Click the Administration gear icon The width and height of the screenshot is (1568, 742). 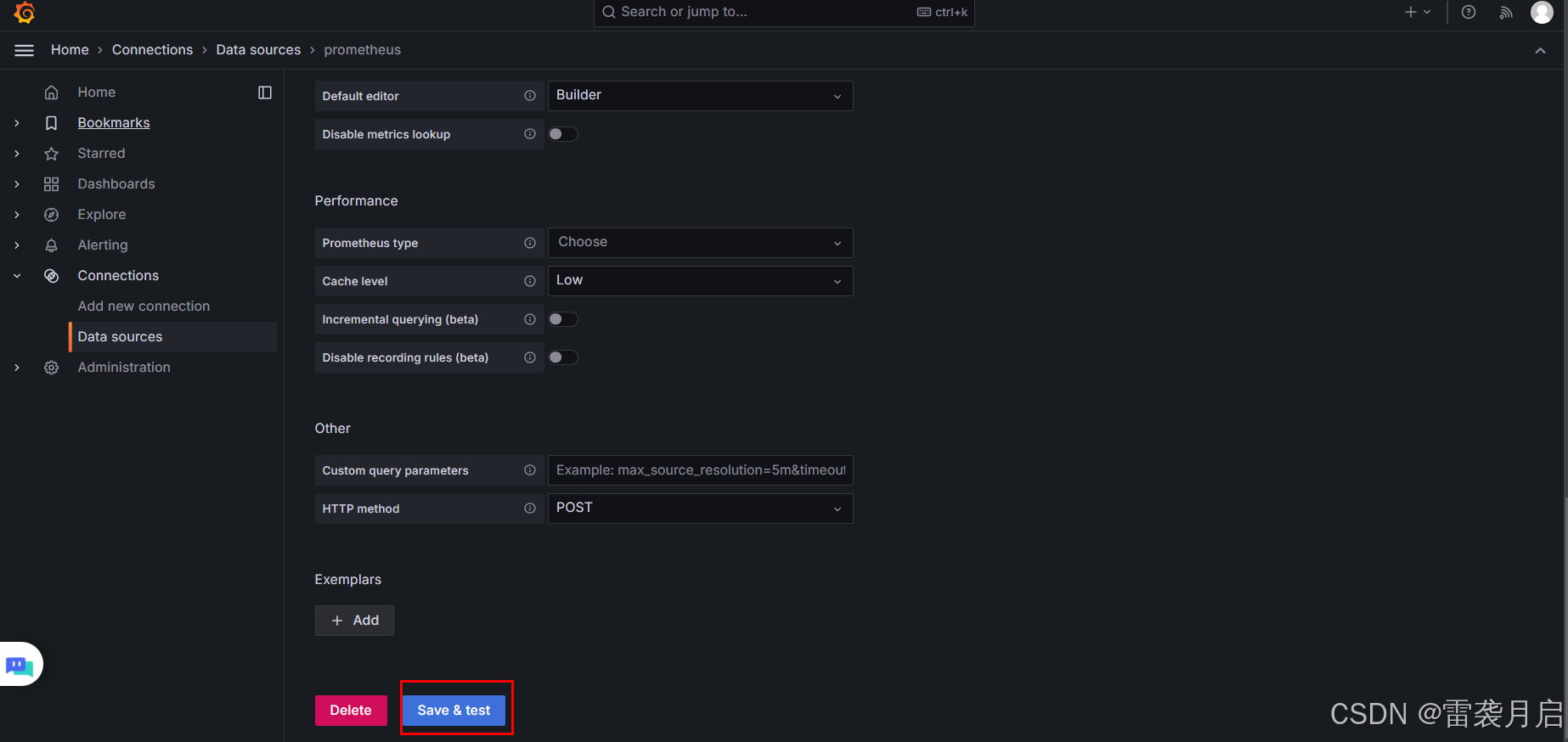(x=52, y=368)
